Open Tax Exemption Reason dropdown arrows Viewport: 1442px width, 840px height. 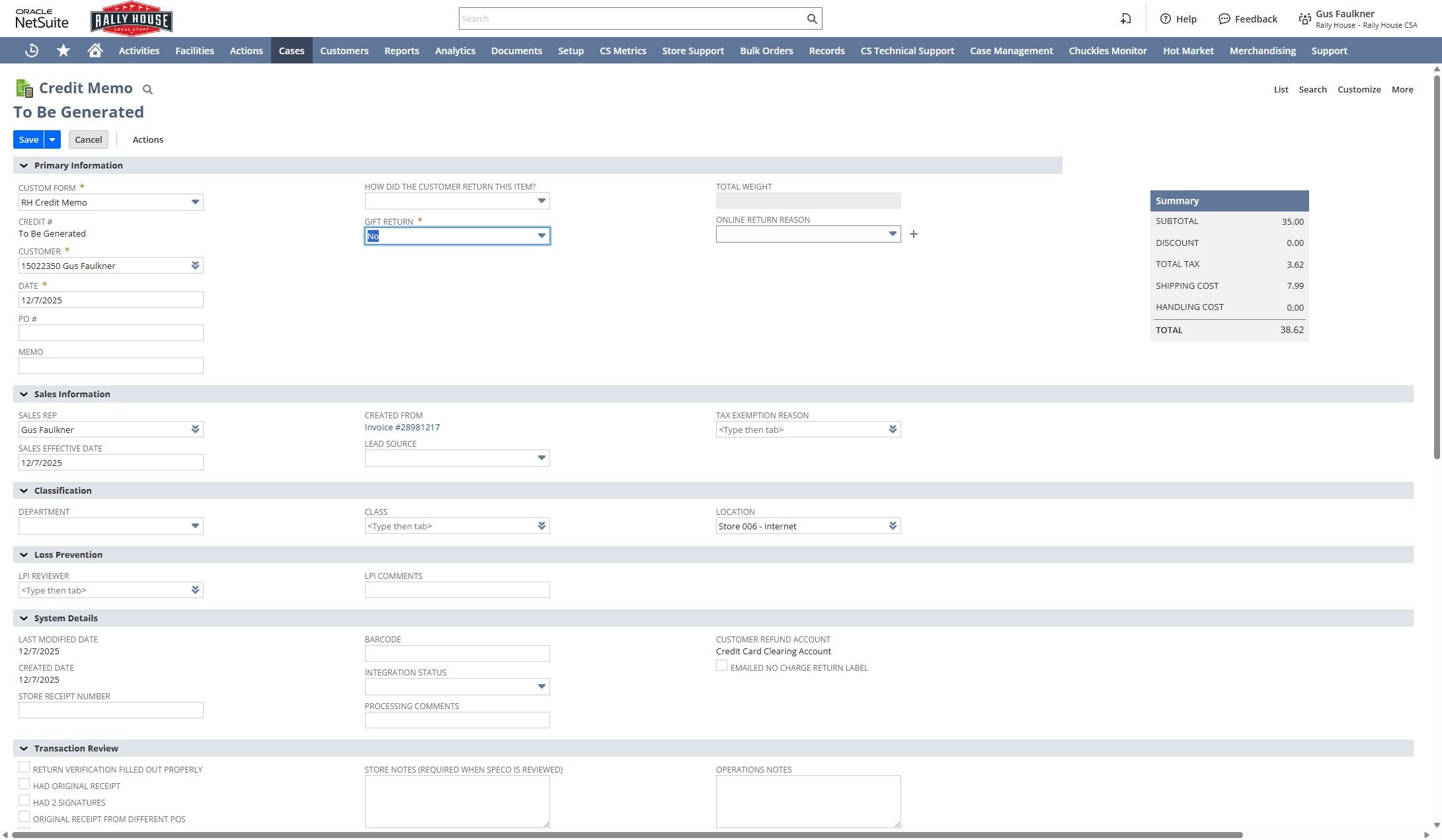(893, 430)
